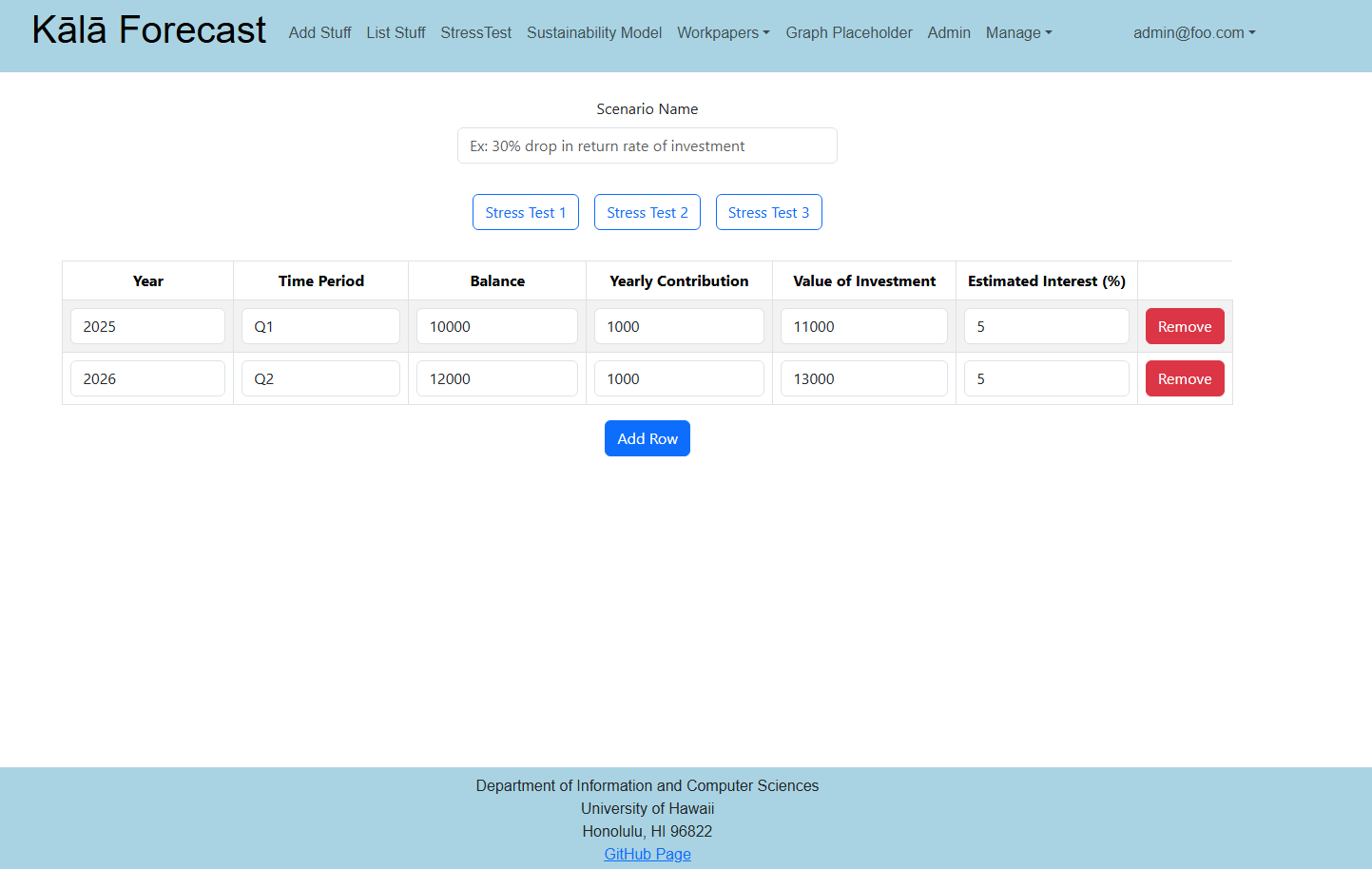Click the Scenario Name input field
This screenshot has width=1372, height=869.
click(647, 145)
